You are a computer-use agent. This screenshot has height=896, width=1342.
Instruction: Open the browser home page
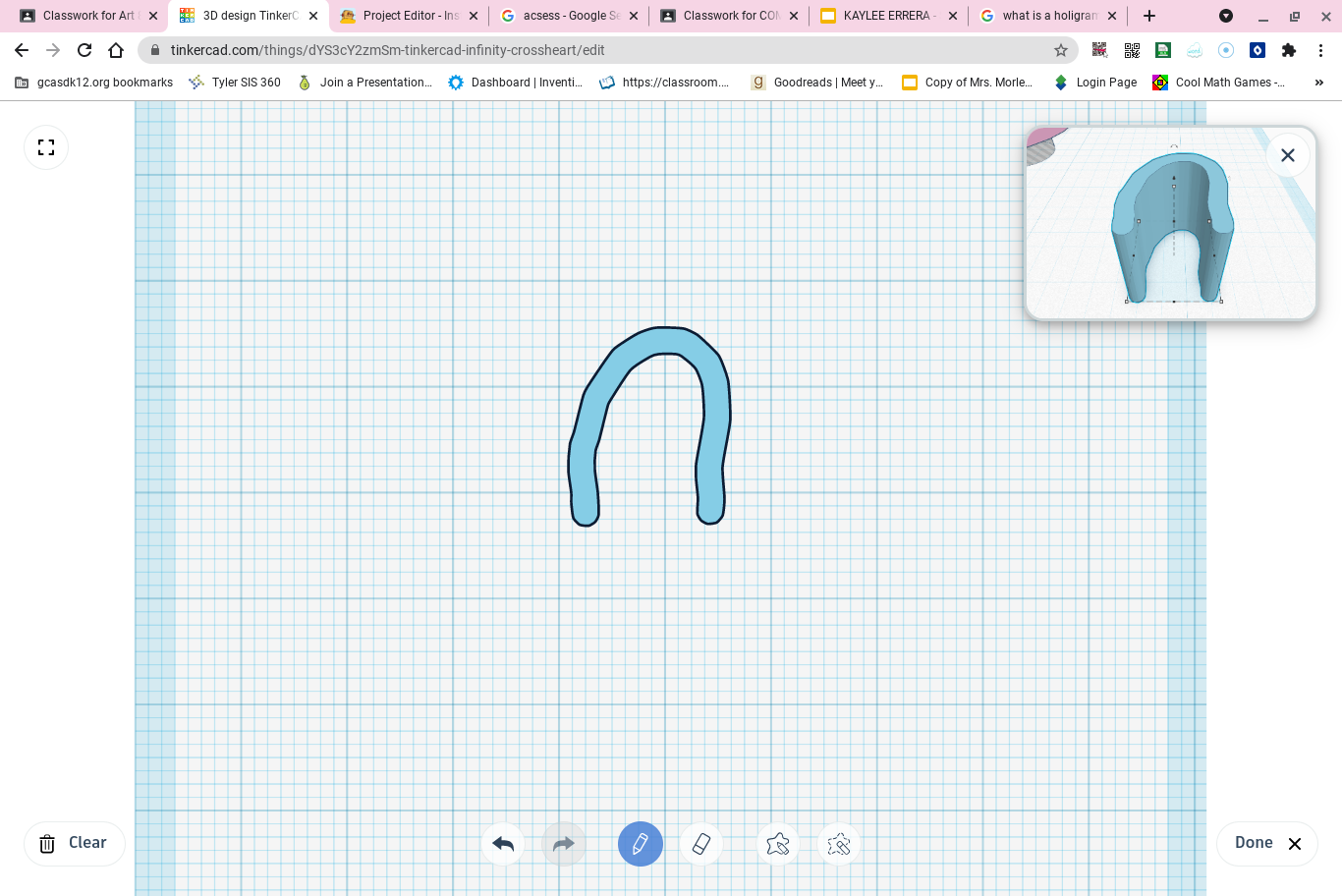click(x=116, y=50)
